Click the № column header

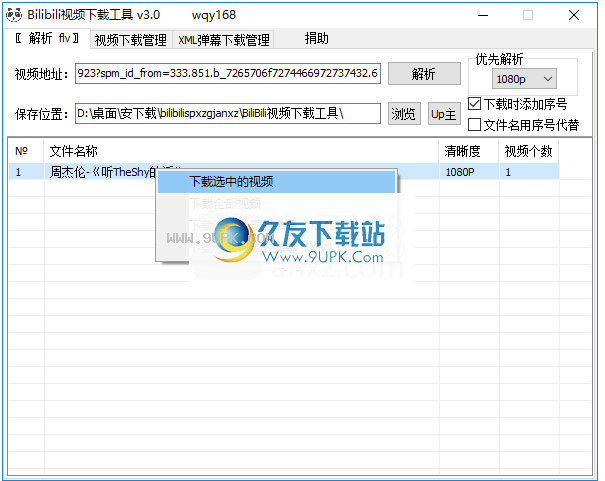[25, 151]
